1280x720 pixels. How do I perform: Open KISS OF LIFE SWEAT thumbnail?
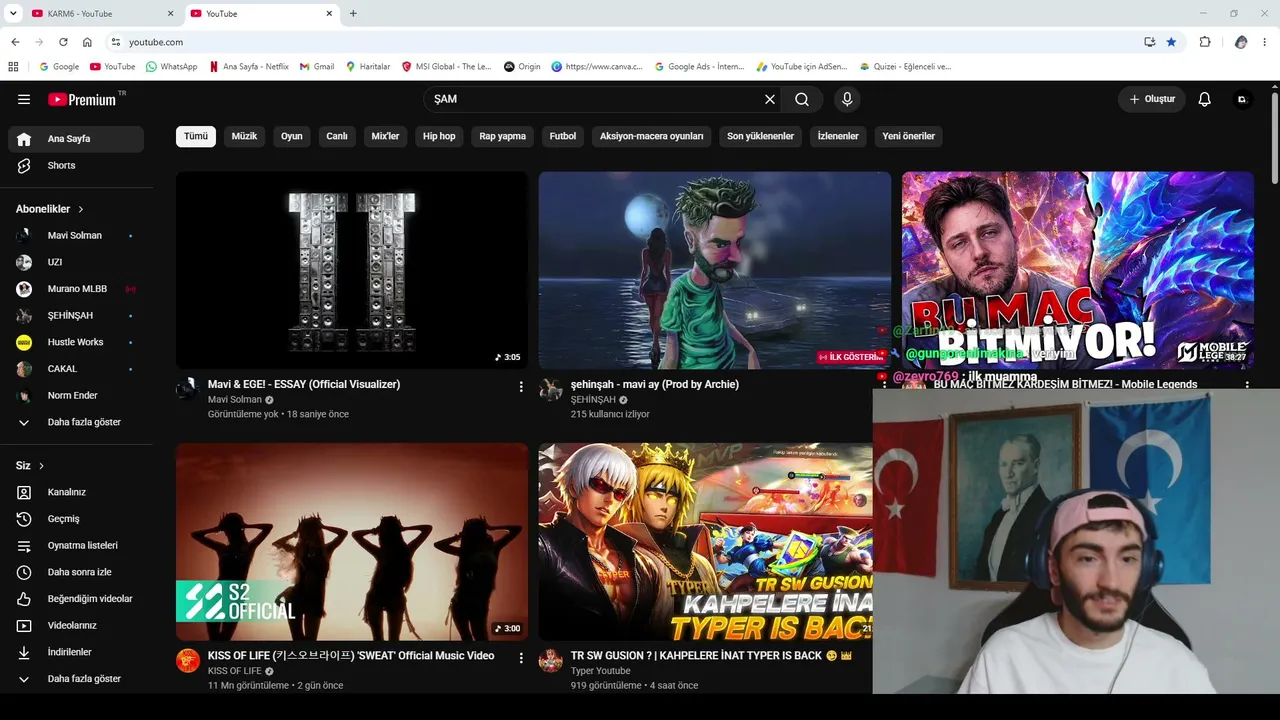pos(352,542)
